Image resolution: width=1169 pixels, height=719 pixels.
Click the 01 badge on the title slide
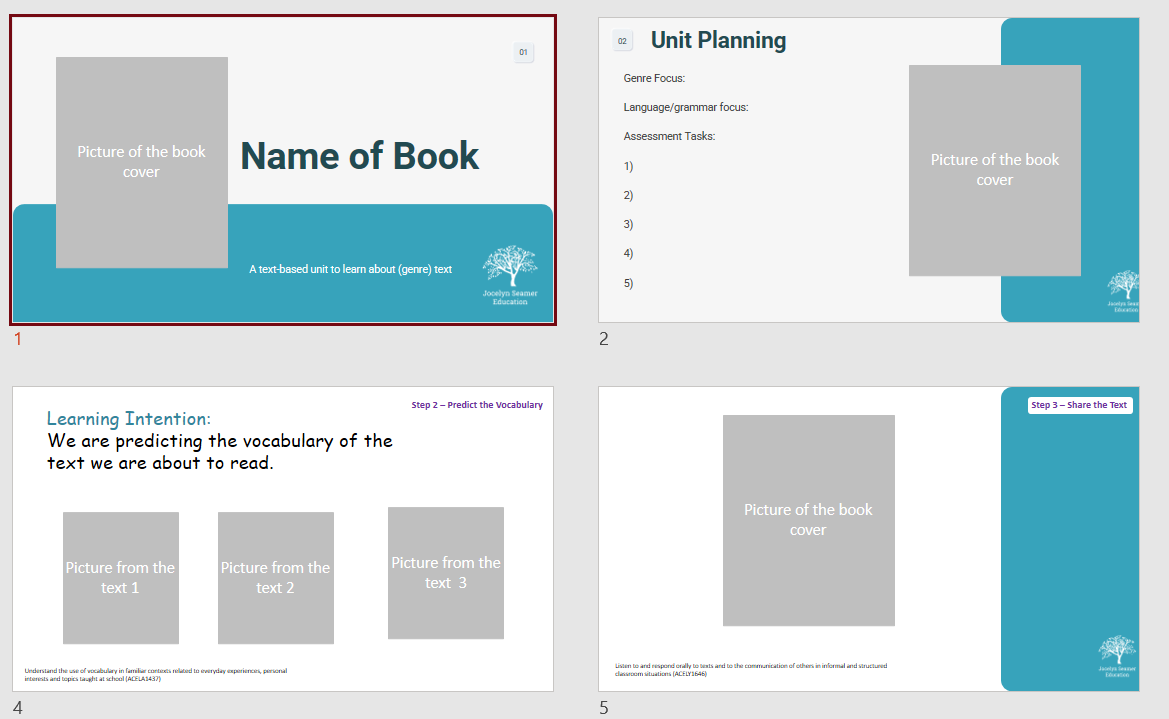pyautogui.click(x=523, y=52)
